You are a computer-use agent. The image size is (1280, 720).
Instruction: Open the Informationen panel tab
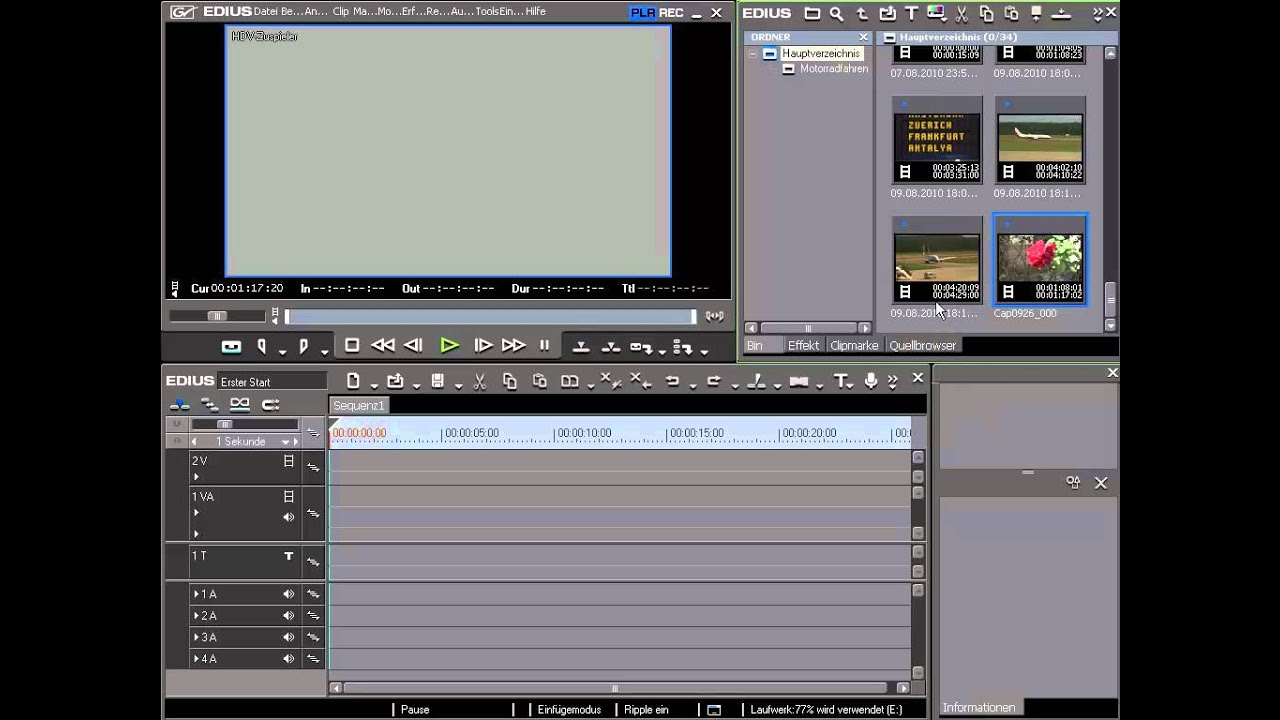(x=979, y=708)
